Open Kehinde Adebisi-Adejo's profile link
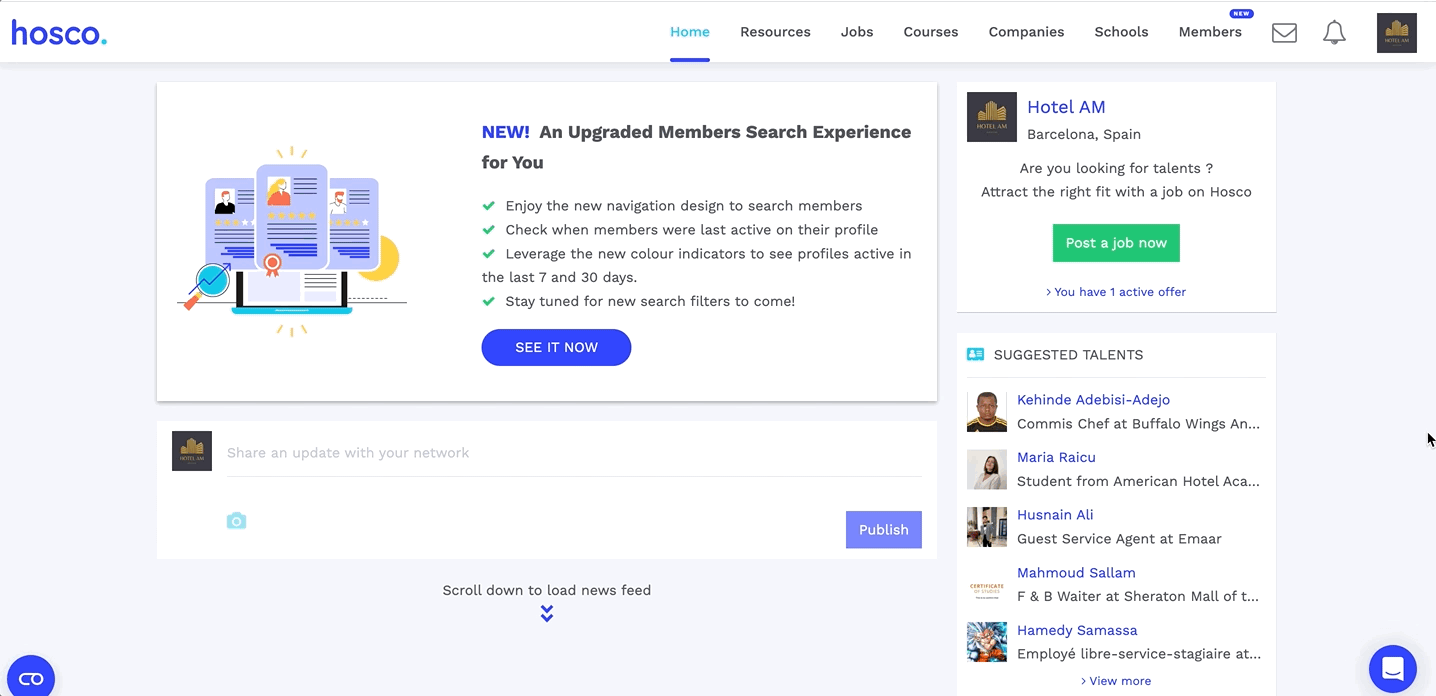 [1093, 400]
